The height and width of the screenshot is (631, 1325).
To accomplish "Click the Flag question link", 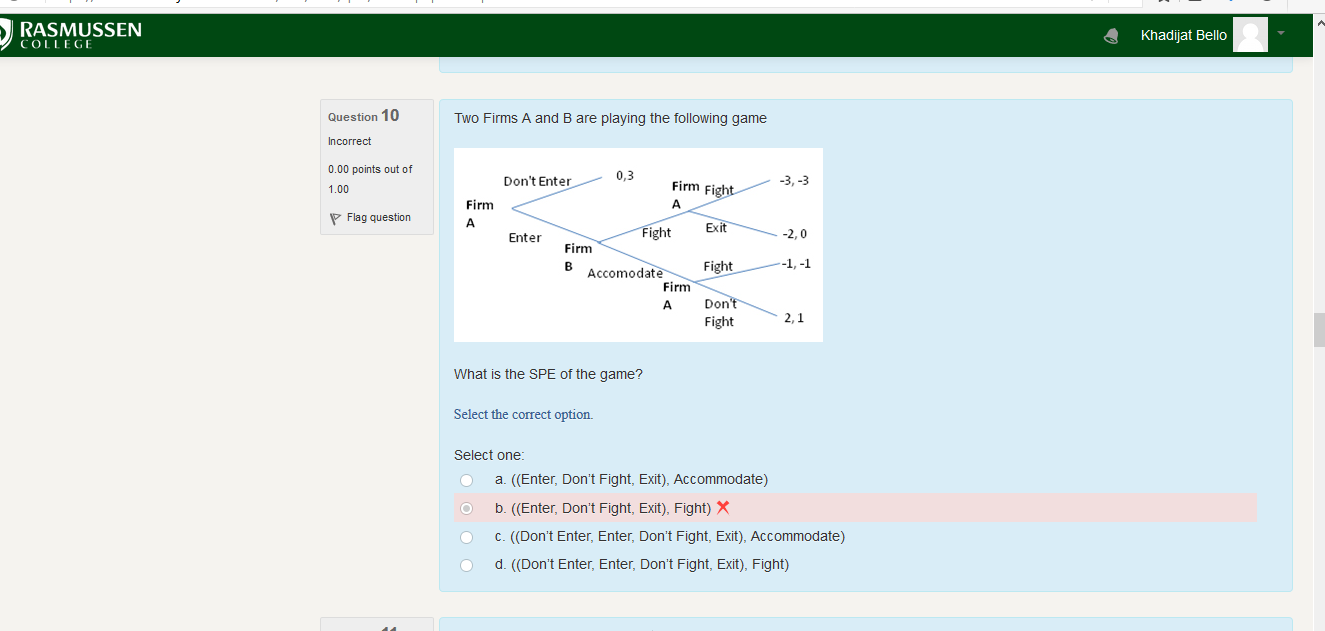I will (x=378, y=218).
